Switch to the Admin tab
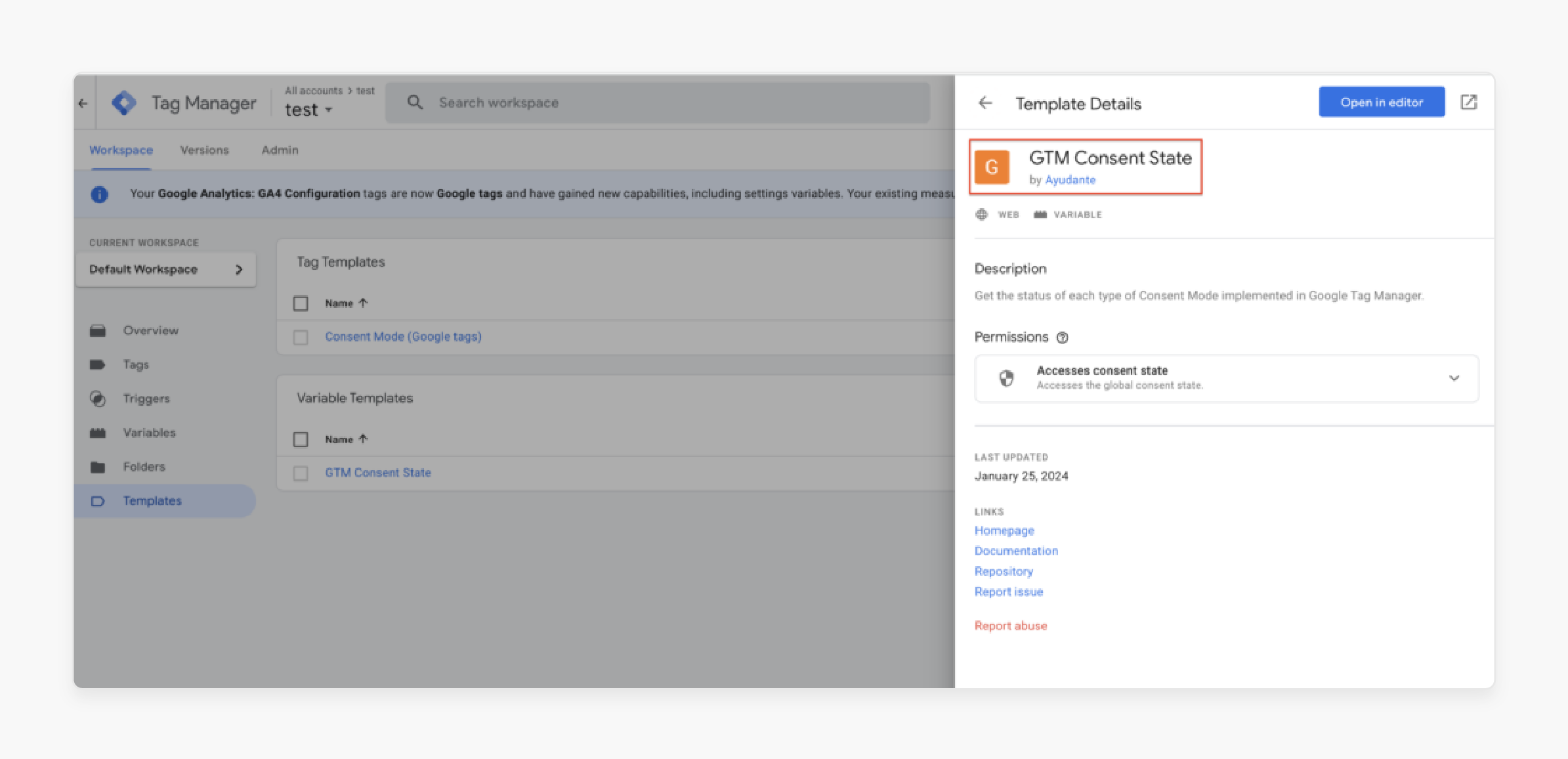 coord(280,150)
